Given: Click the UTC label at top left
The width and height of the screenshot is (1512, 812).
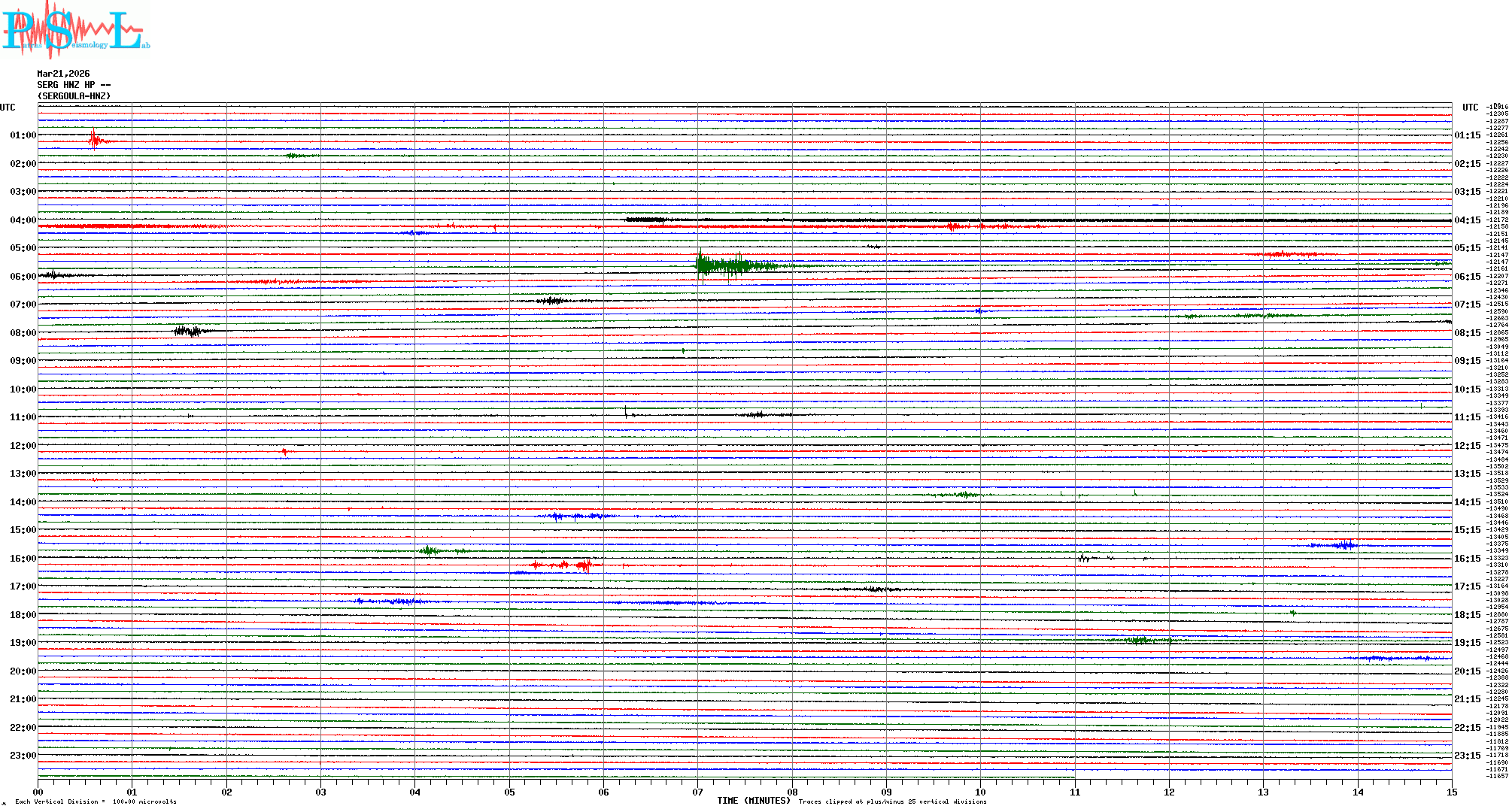Looking at the screenshot, I should [8, 108].
